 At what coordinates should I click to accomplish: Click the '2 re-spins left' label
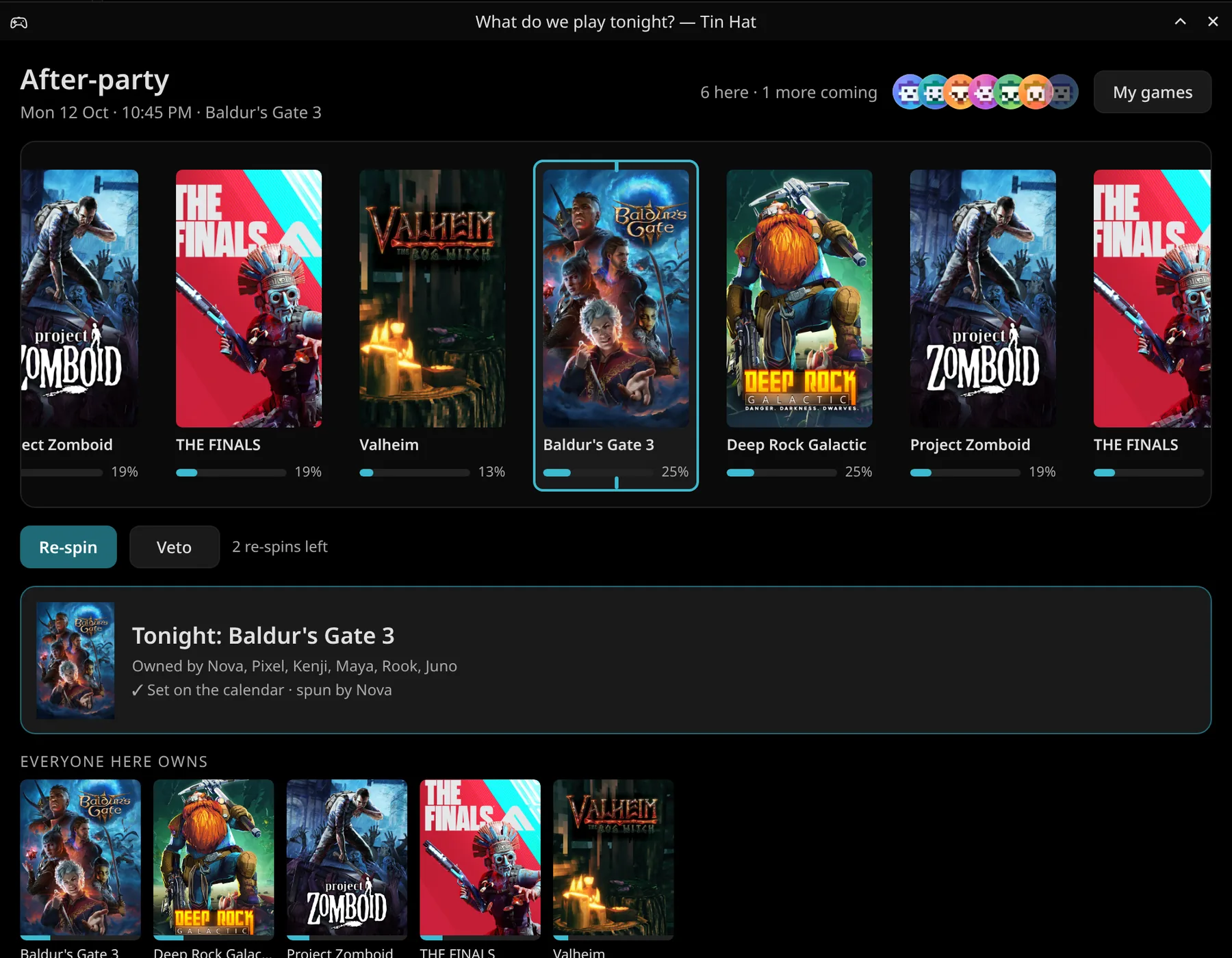coord(280,547)
